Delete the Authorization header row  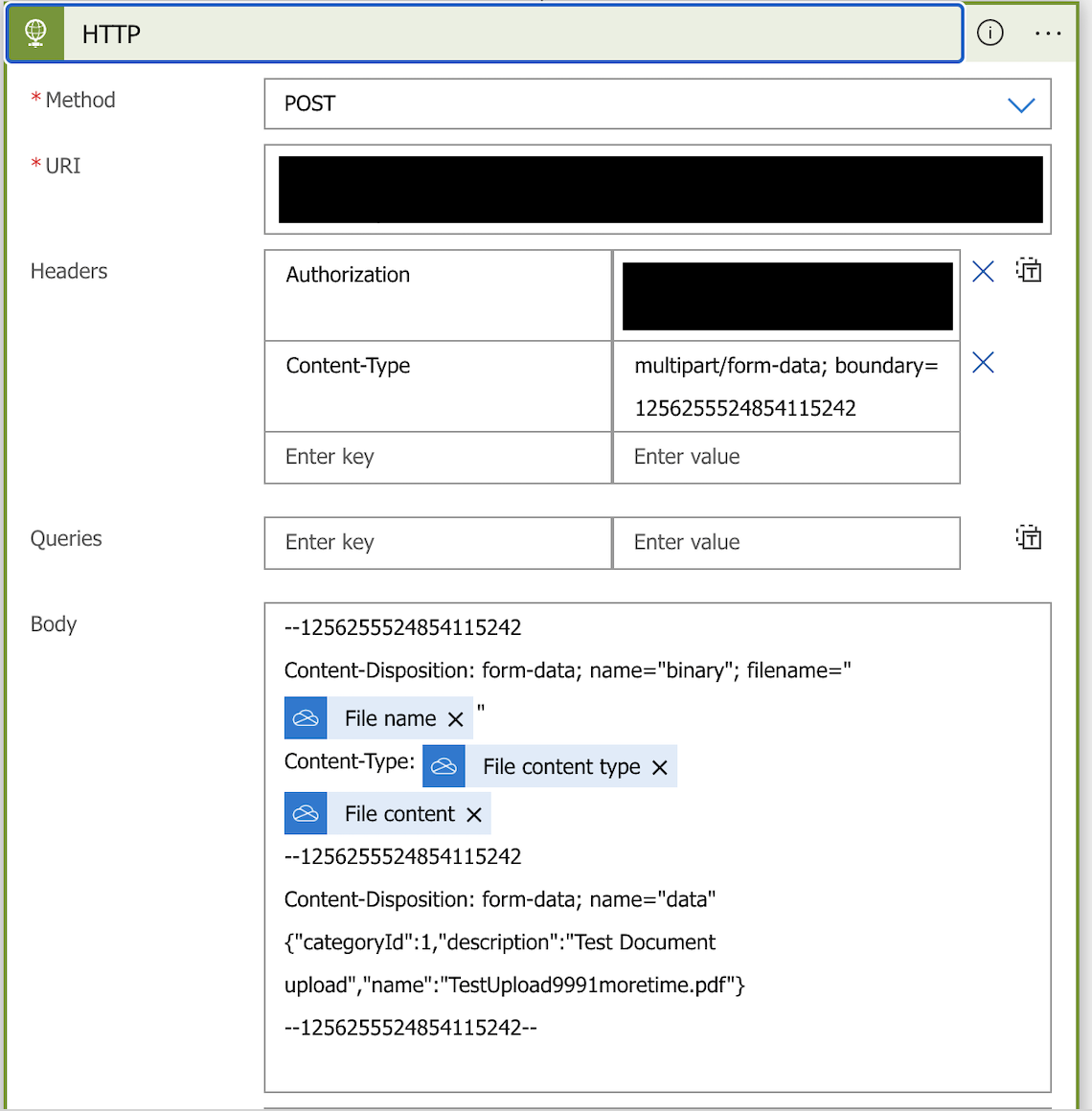982,271
